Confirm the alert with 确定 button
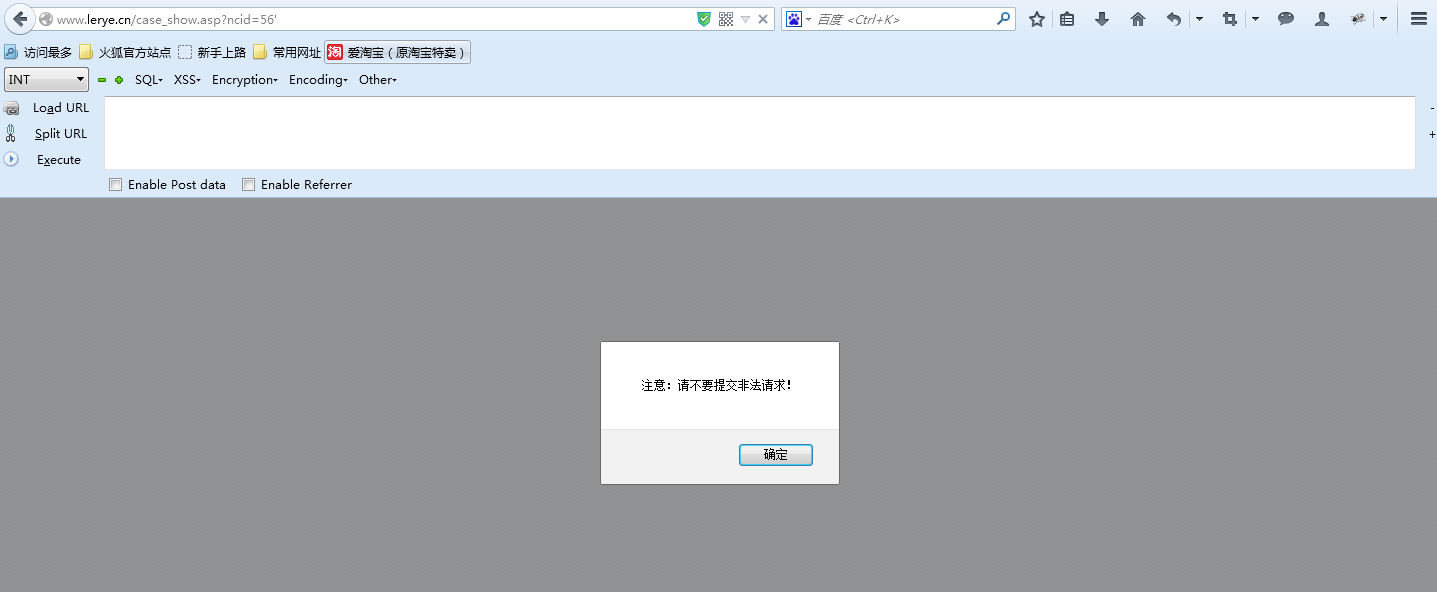Viewport: 1437px width, 592px height. click(x=776, y=455)
